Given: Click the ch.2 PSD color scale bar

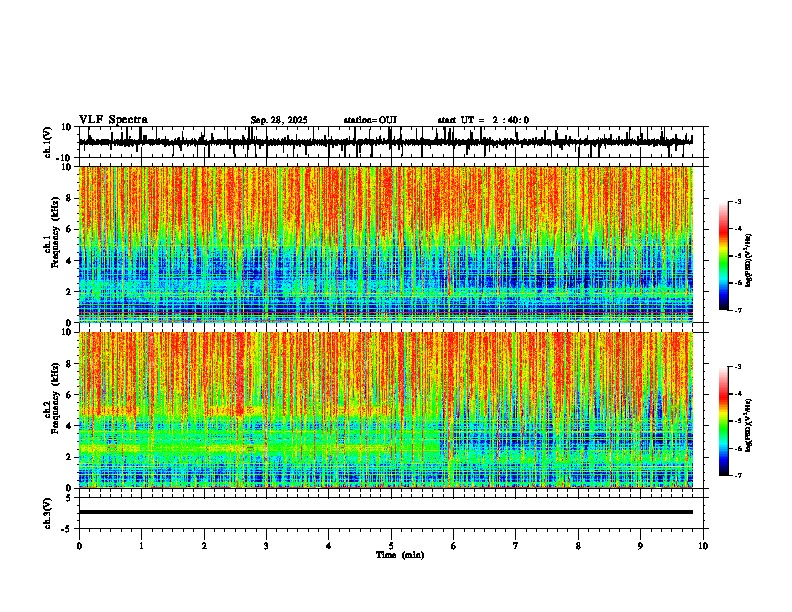Looking at the screenshot, I should pos(724,421).
